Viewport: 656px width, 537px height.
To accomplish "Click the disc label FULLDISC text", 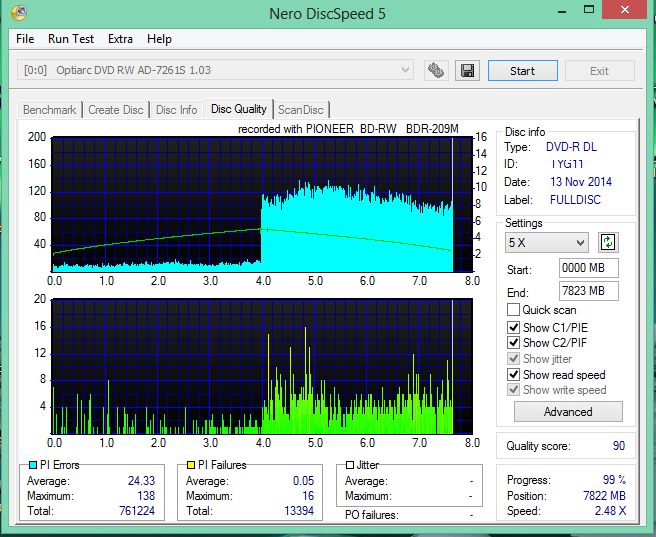I will pos(575,200).
